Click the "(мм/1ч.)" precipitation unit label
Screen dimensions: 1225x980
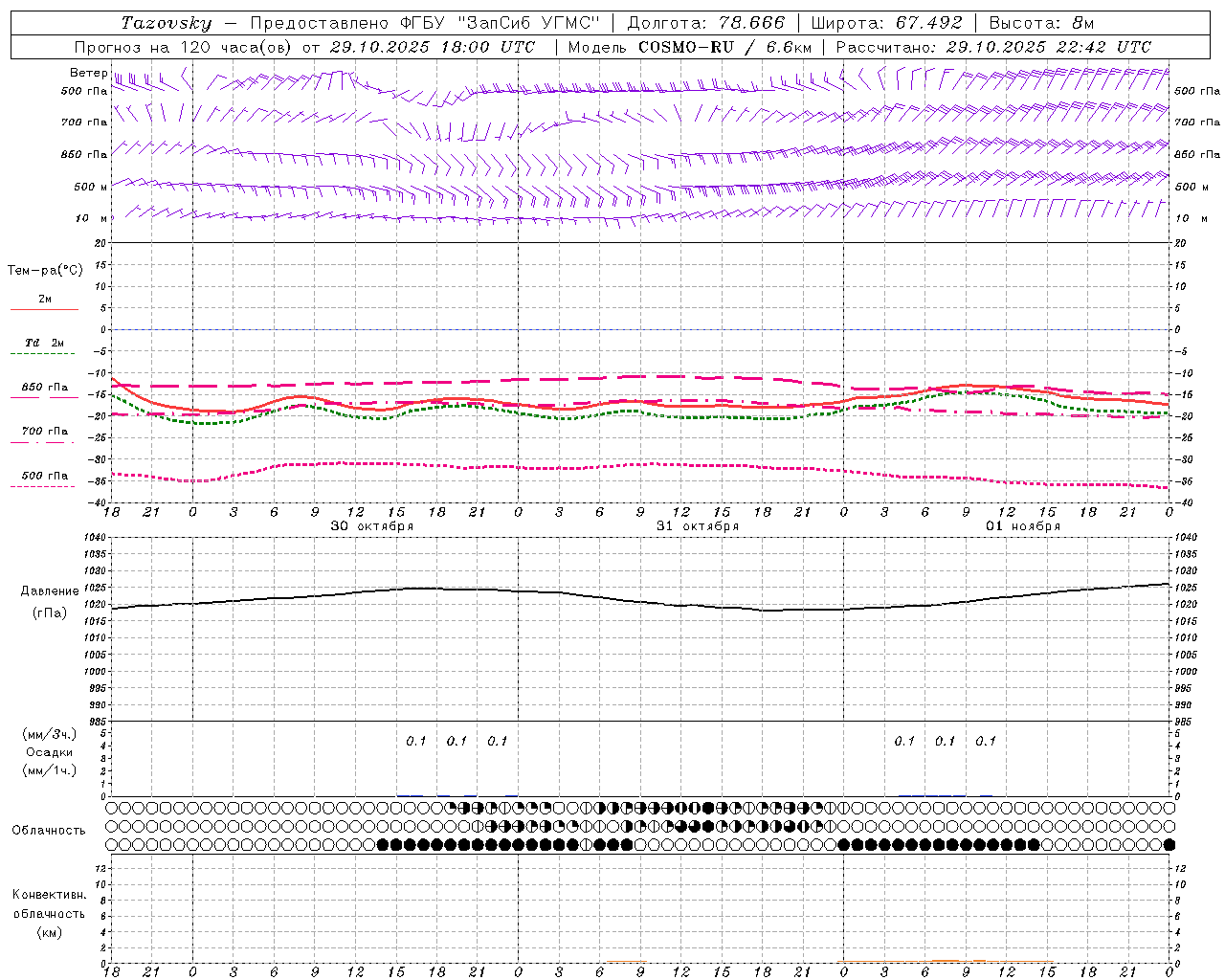(50, 770)
